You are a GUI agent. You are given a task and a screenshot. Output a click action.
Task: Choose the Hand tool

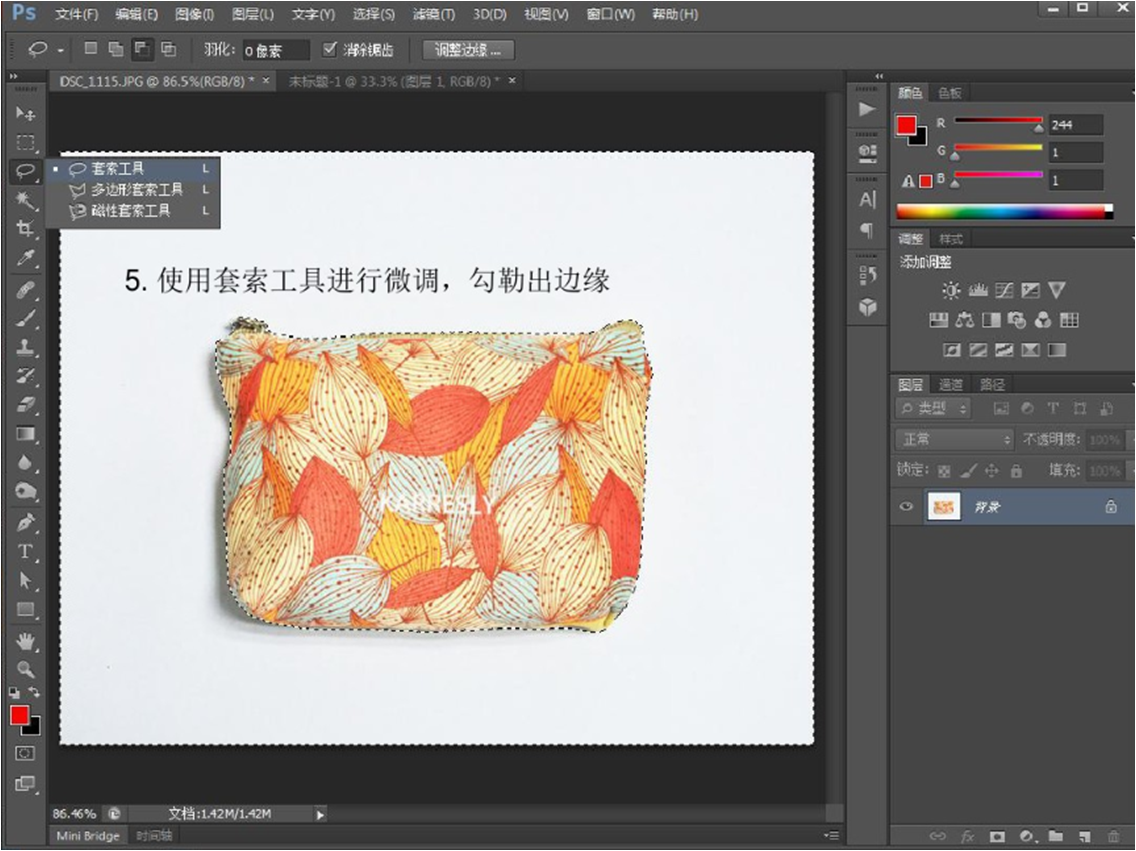coord(25,640)
